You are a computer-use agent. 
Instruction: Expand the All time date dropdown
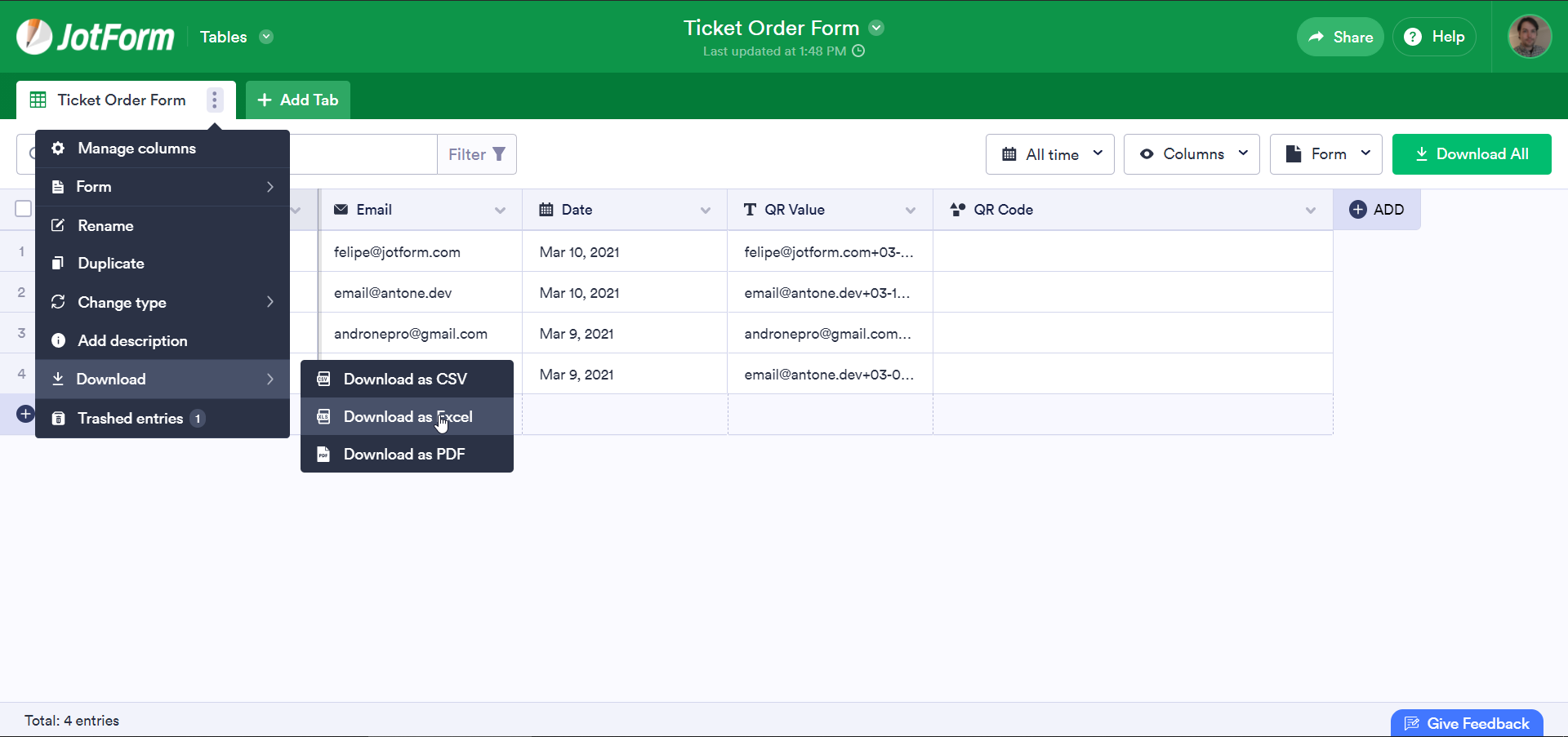[1049, 154]
